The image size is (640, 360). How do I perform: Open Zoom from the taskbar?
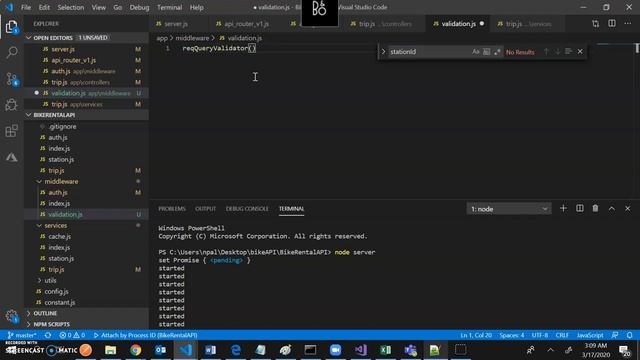pos(336,350)
